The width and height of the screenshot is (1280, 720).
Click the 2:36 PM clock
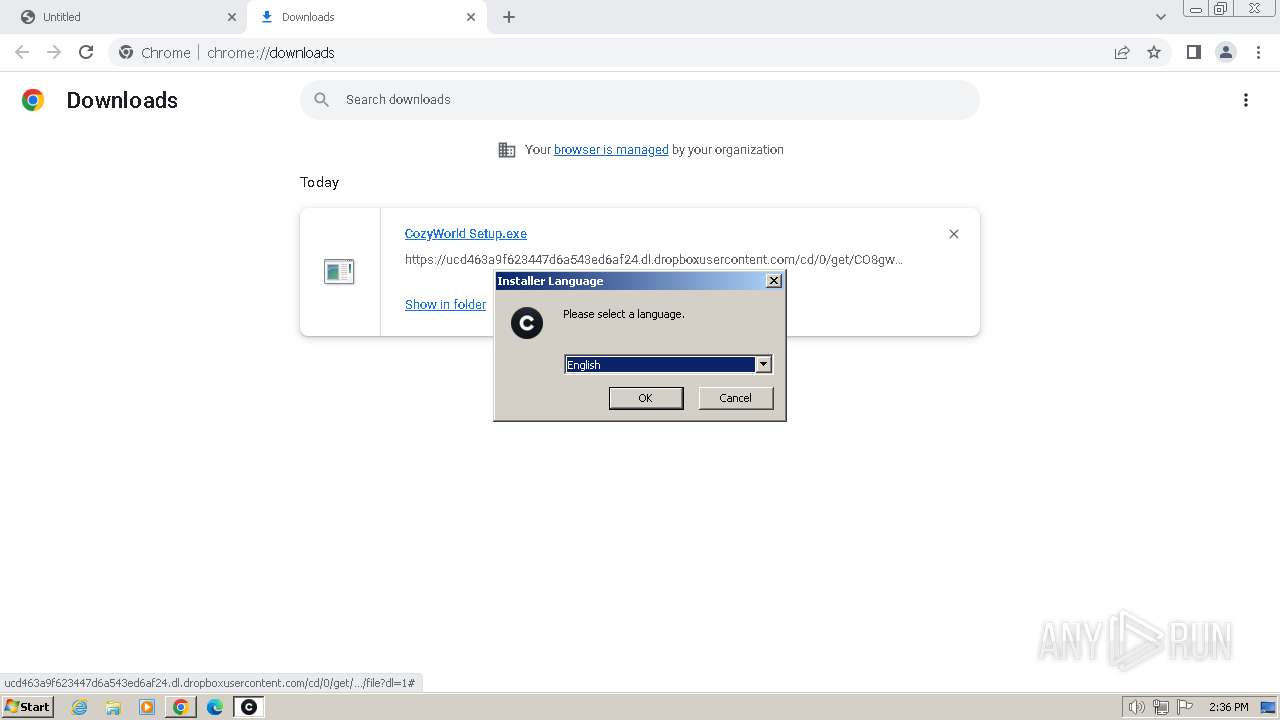click(x=1229, y=707)
